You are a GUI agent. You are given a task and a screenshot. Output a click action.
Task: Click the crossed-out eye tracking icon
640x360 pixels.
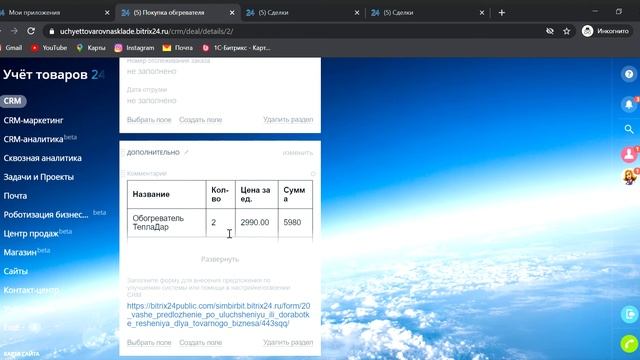pyautogui.click(x=550, y=31)
